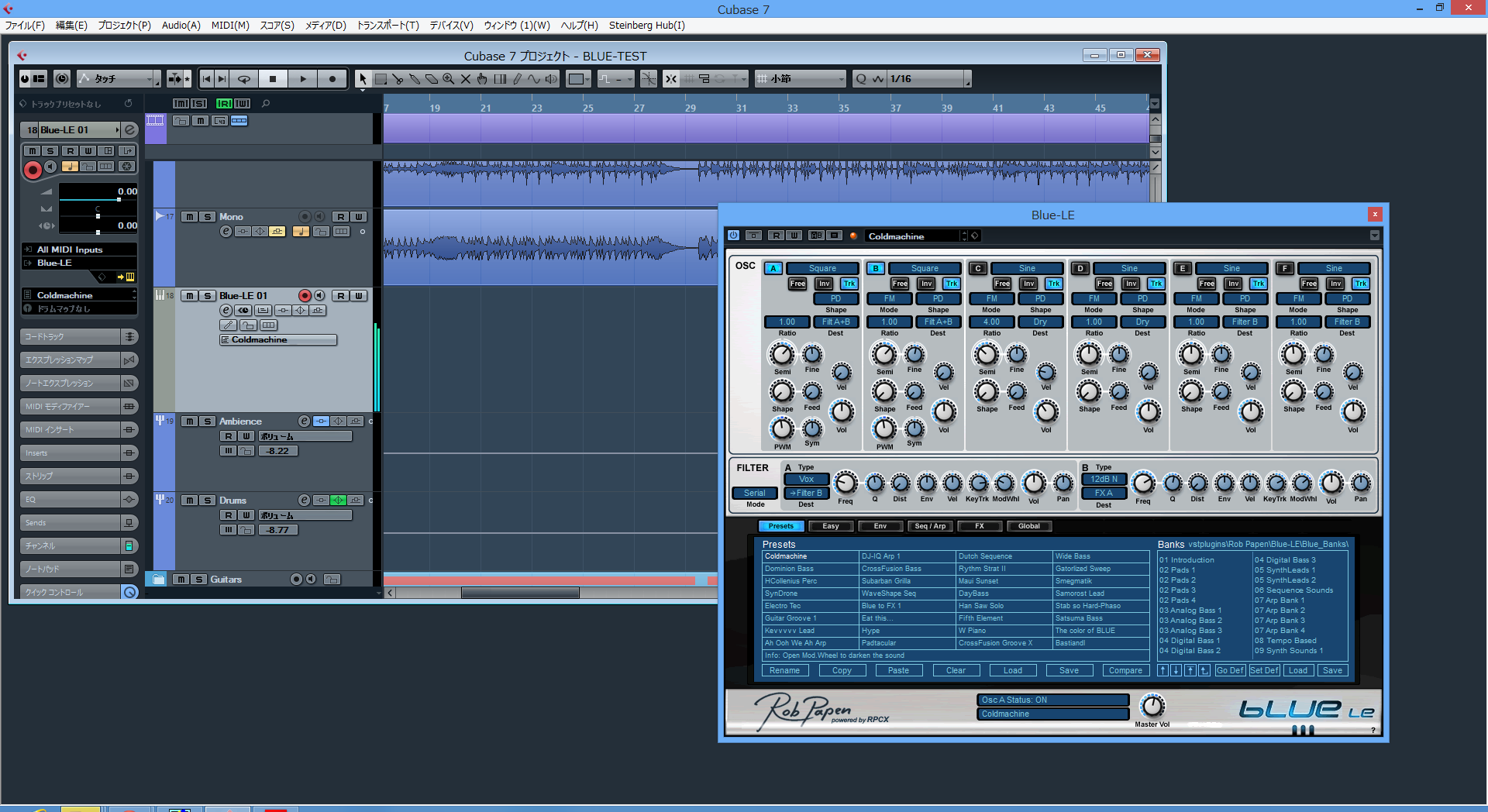Select the Range Selection tool

381,79
